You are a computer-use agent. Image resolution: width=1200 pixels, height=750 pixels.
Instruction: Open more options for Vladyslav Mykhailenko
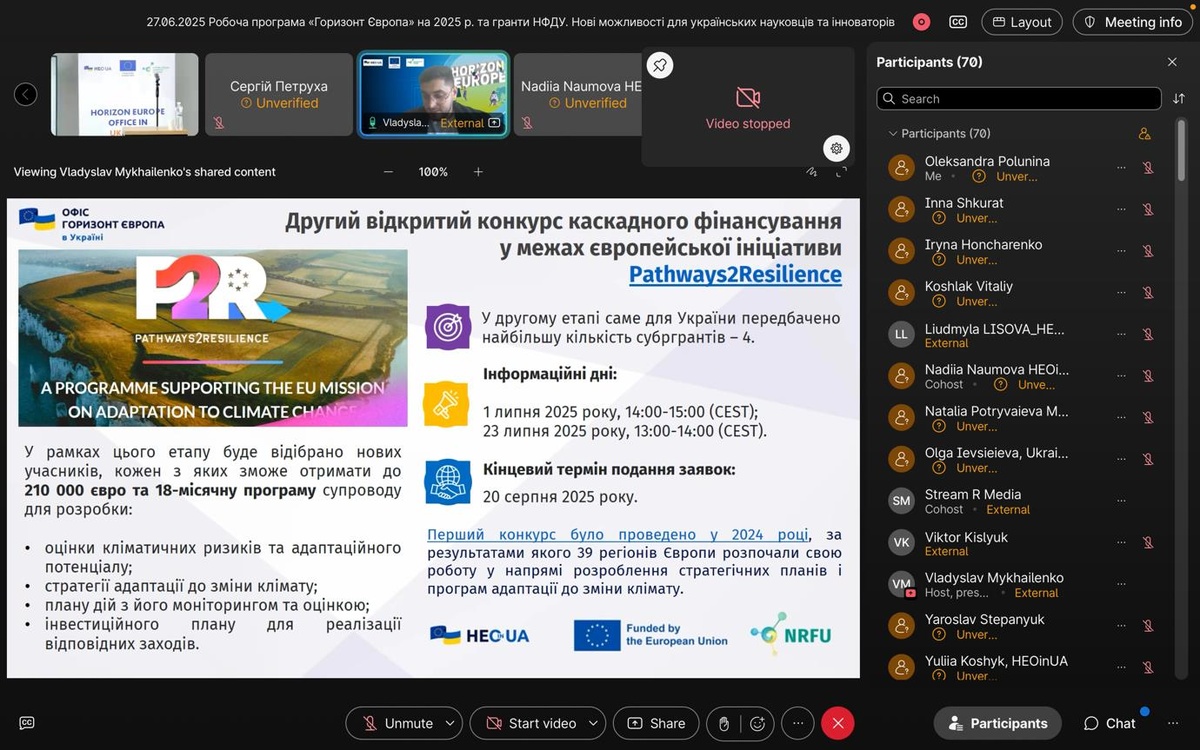click(x=1122, y=584)
